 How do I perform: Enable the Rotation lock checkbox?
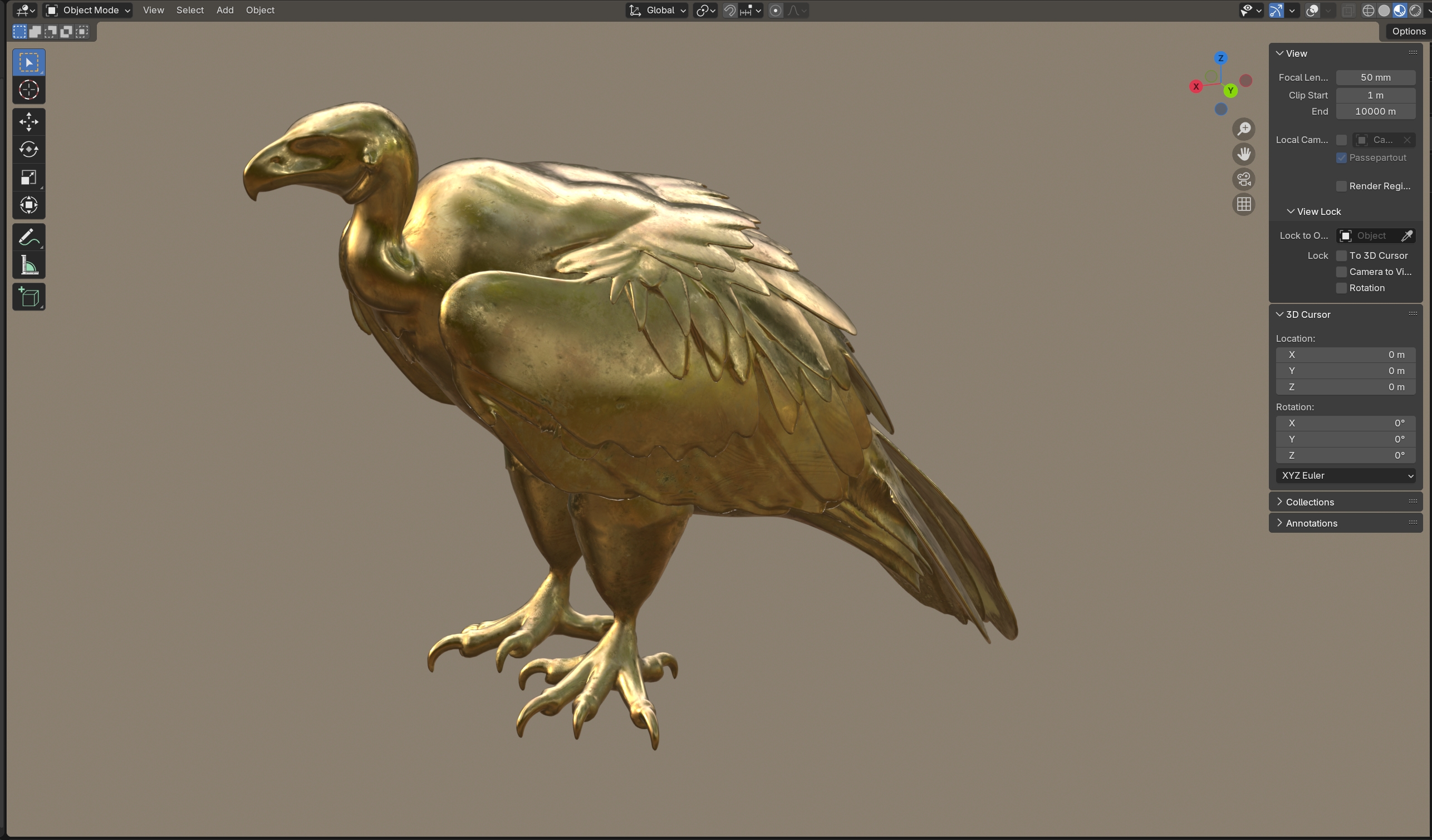click(1341, 288)
